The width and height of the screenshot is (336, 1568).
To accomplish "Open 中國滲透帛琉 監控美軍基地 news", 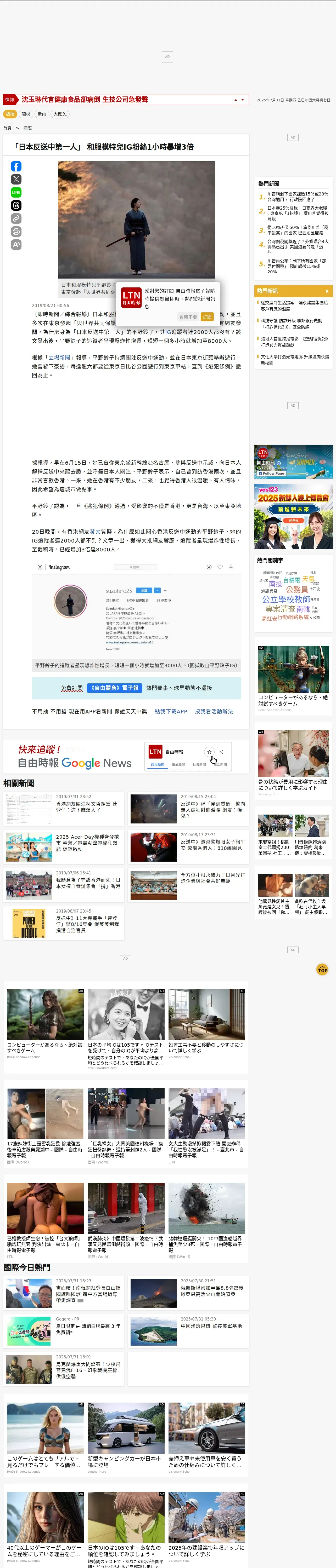I will pos(212,1326).
